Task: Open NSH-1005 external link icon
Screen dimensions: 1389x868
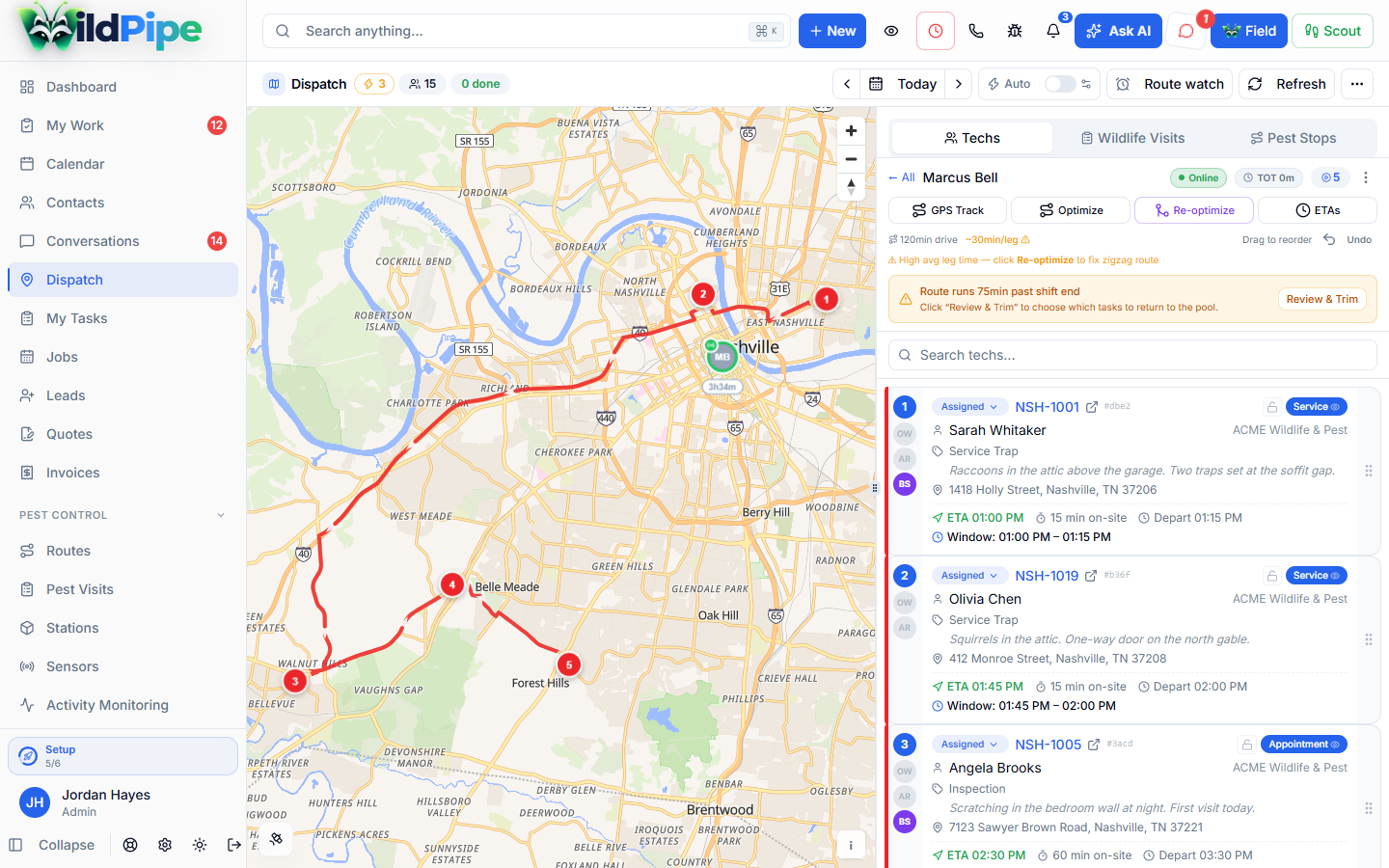Action: pyautogui.click(x=1094, y=745)
